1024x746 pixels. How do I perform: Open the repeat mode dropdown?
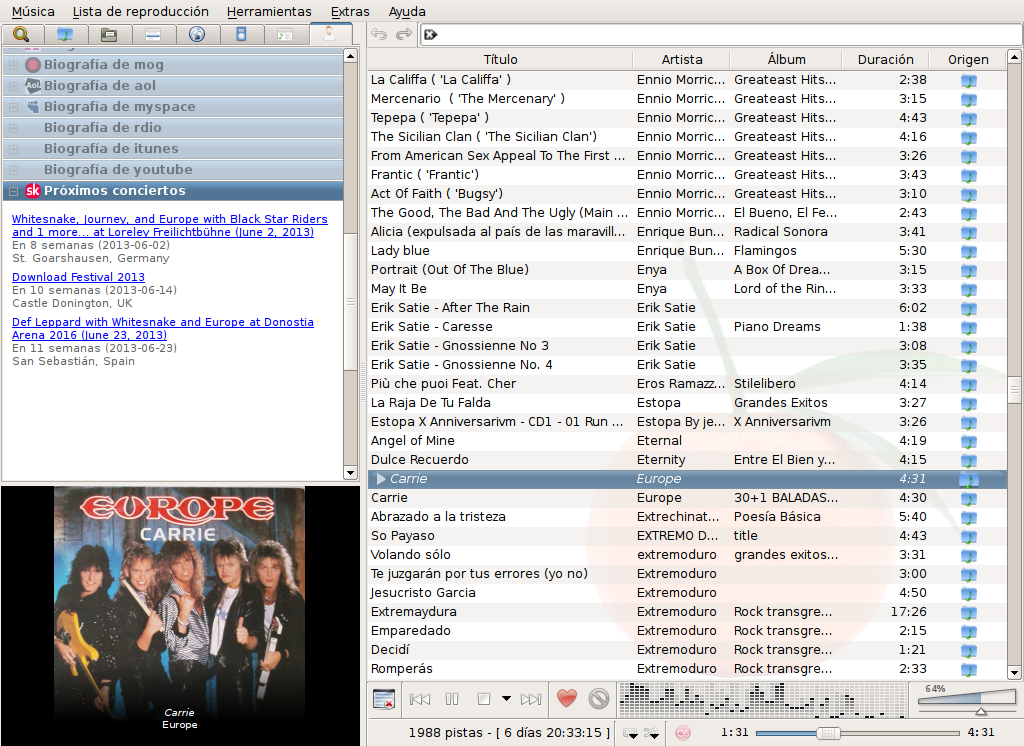pyautogui.click(x=631, y=733)
